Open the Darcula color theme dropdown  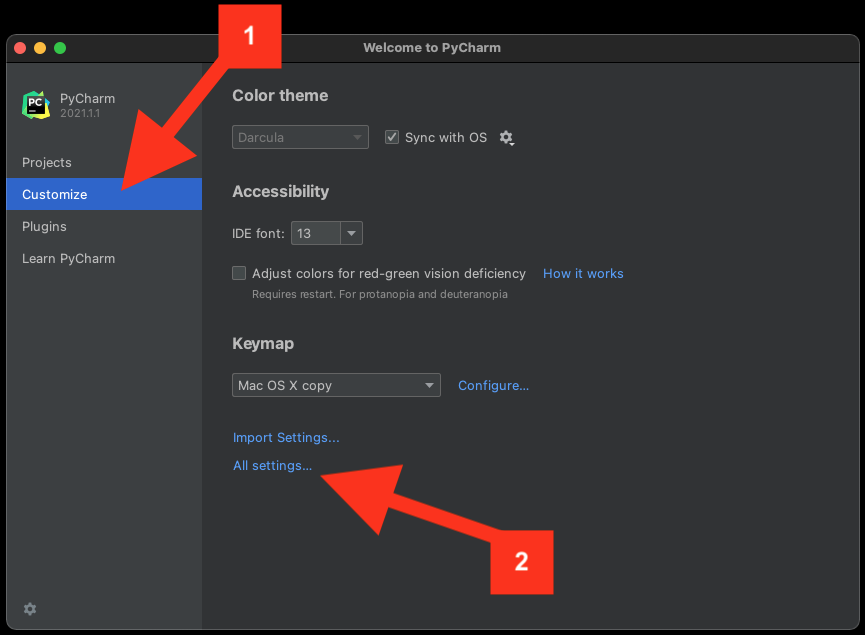[300, 137]
